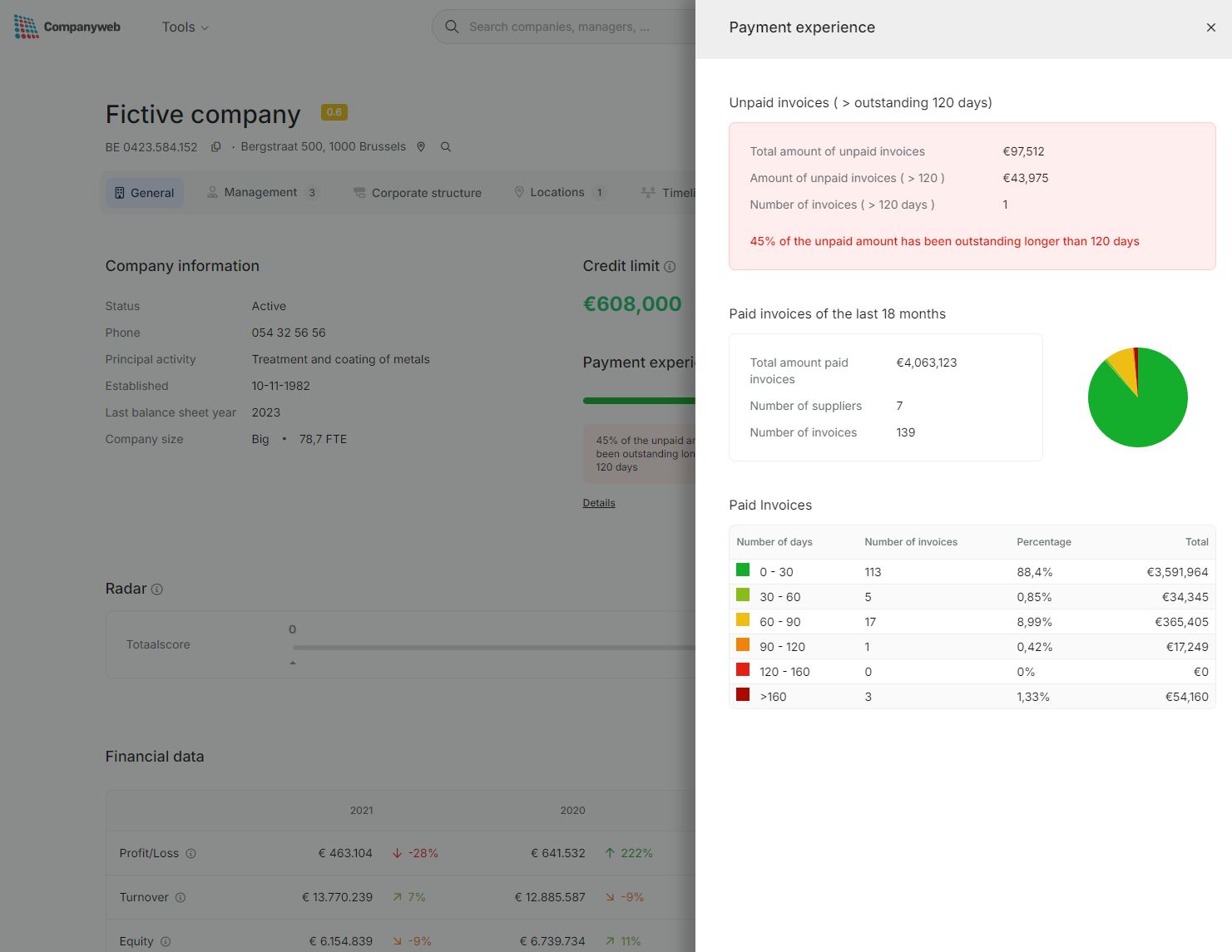Click the magnifier icon next to address
Screen dimensions: 1232x952
click(446, 146)
